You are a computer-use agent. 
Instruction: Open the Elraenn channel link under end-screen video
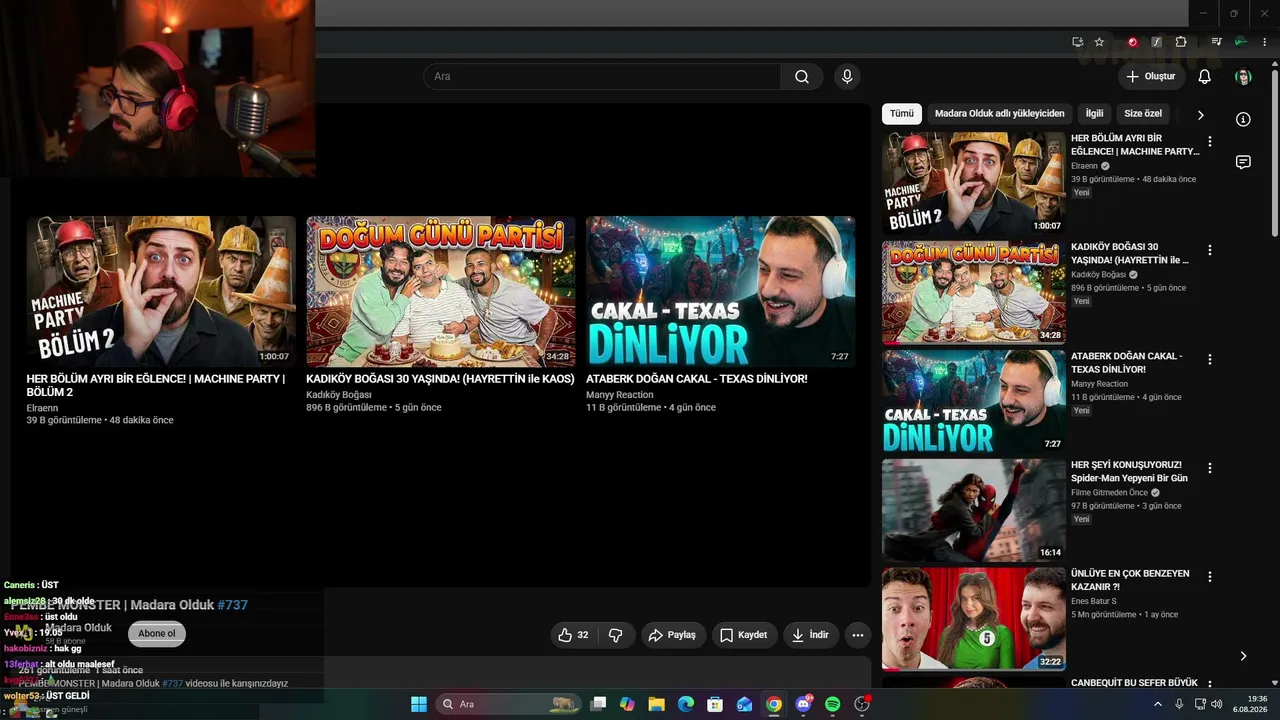click(x=42, y=408)
